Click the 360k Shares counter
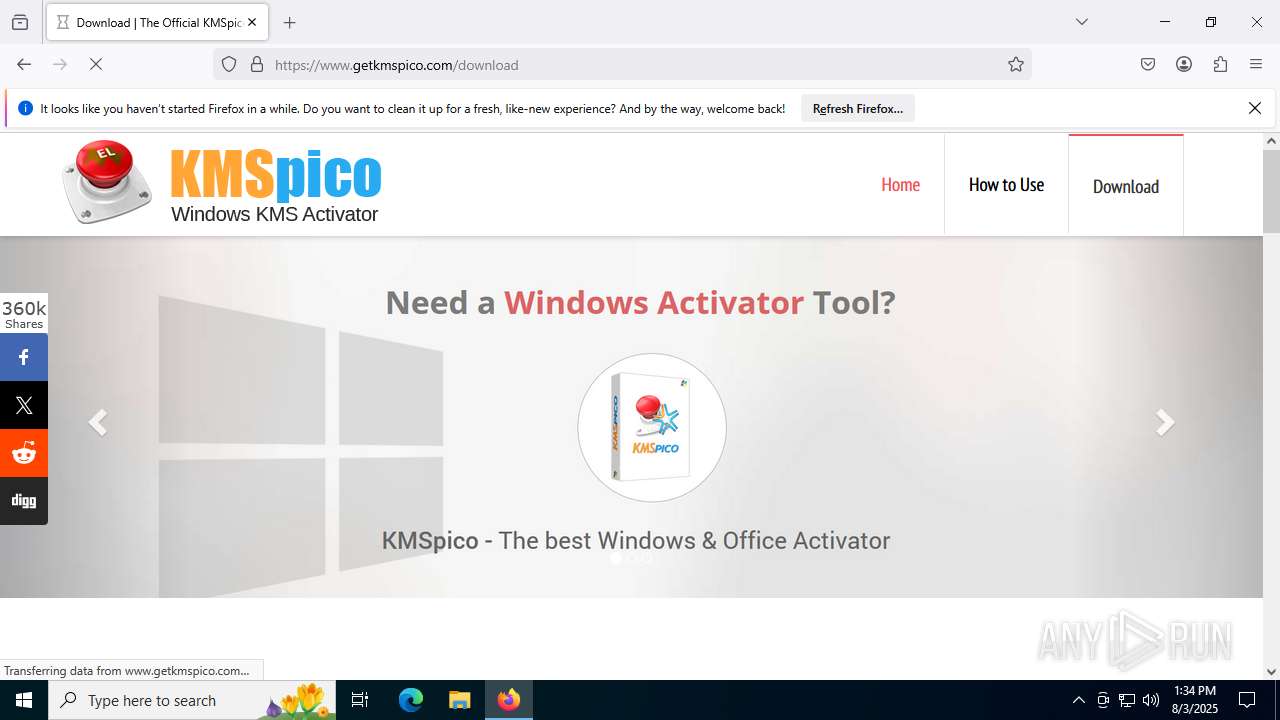The height and width of the screenshot is (720, 1280). (24, 313)
